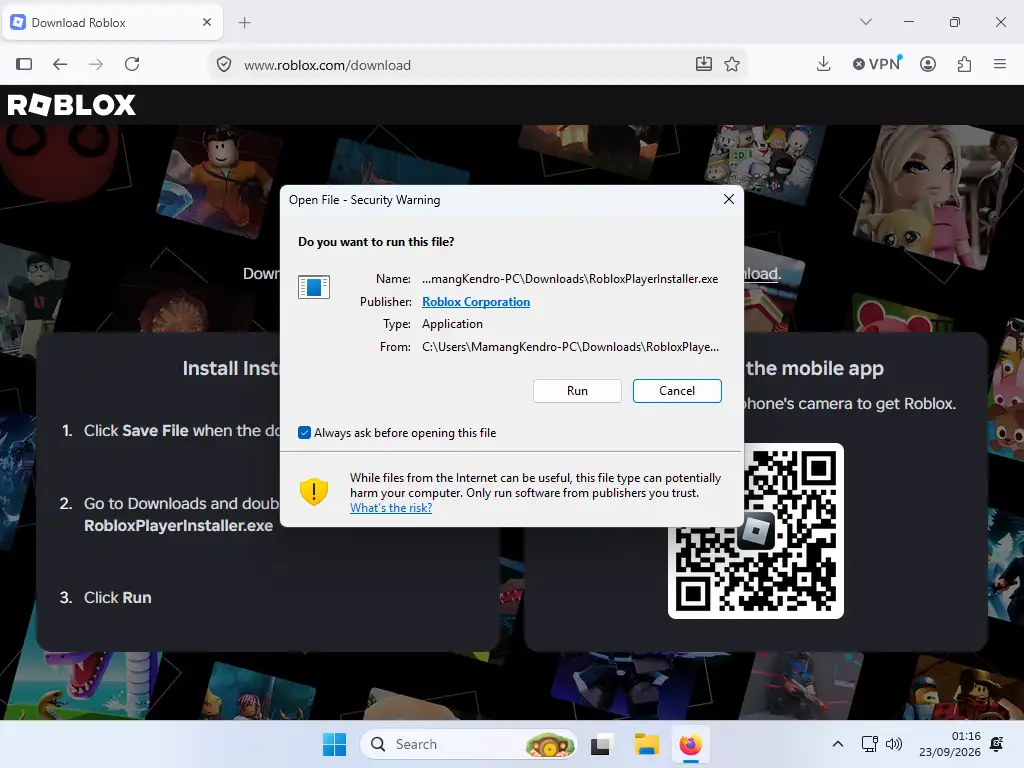Reload the page with refresh icon

(x=133, y=64)
